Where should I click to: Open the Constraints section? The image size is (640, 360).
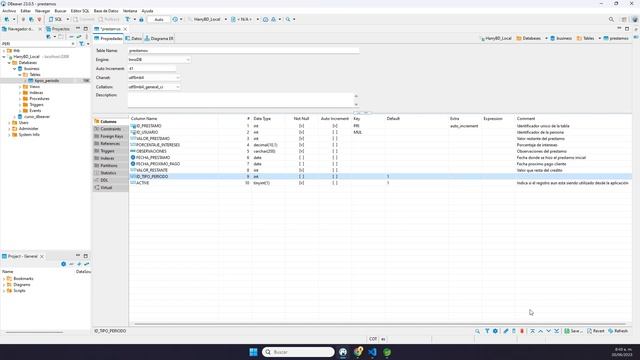click(110, 129)
